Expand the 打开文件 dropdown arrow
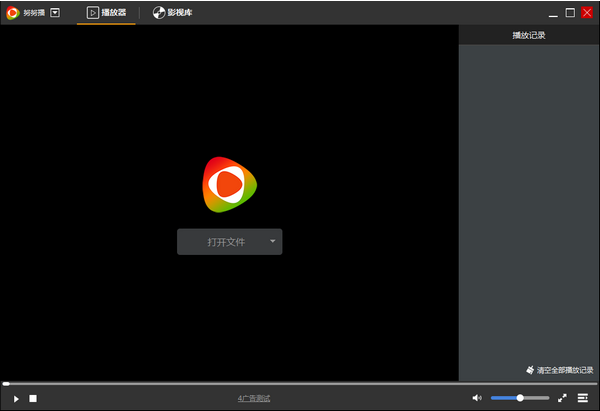 pos(272,241)
